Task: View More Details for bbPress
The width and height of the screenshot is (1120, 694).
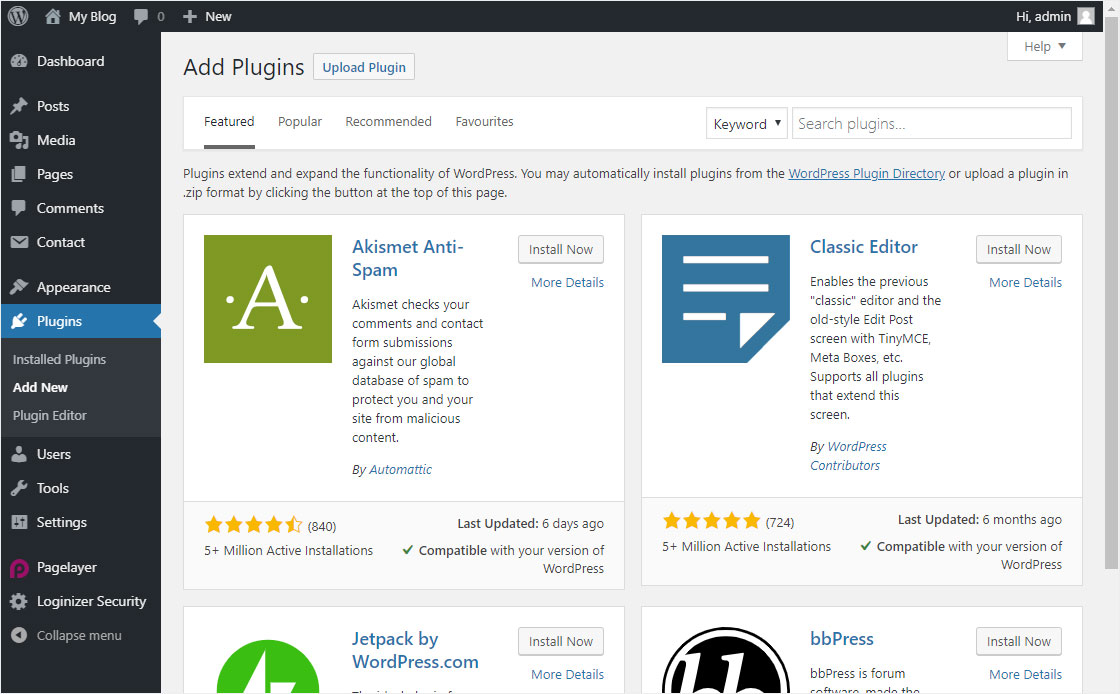Action: tap(1025, 674)
